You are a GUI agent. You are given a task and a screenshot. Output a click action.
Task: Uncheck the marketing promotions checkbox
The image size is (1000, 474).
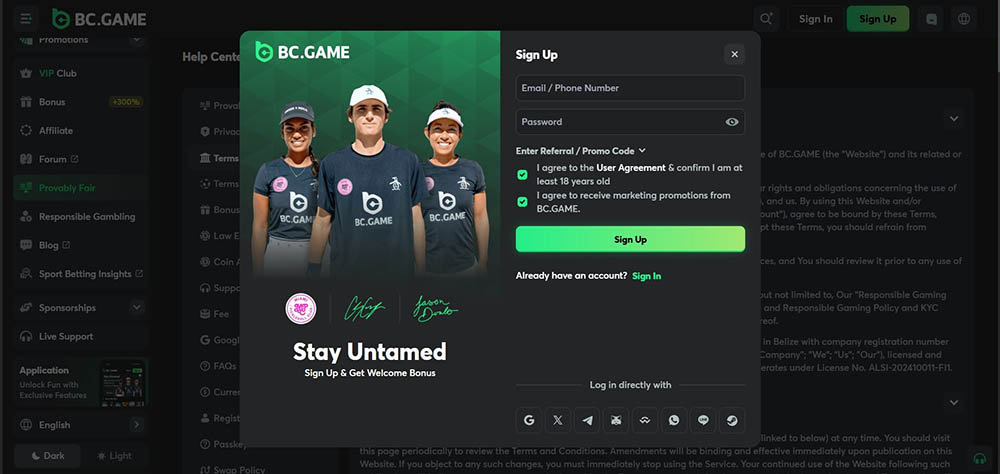(522, 202)
